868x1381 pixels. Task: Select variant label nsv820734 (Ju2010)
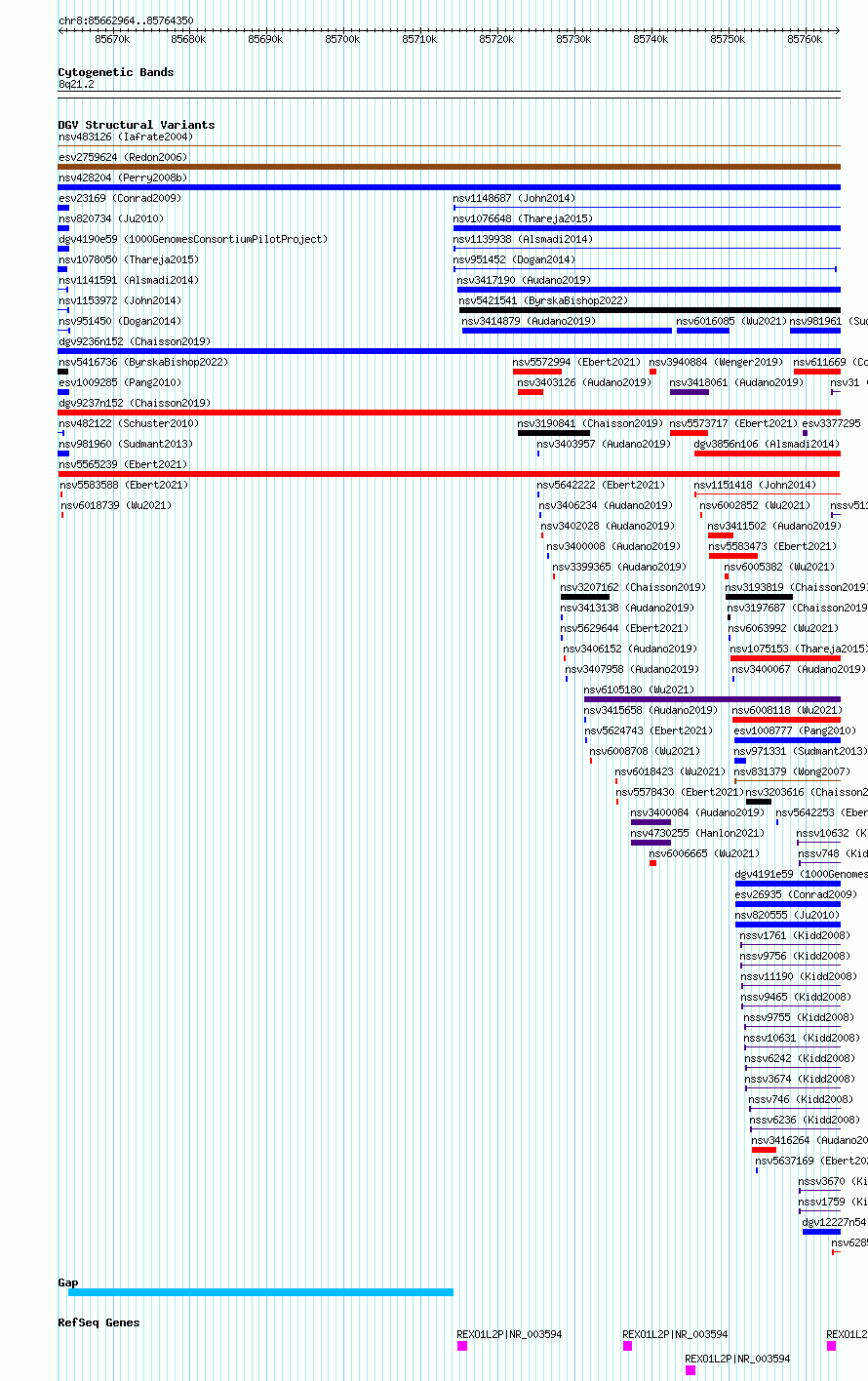(x=111, y=218)
